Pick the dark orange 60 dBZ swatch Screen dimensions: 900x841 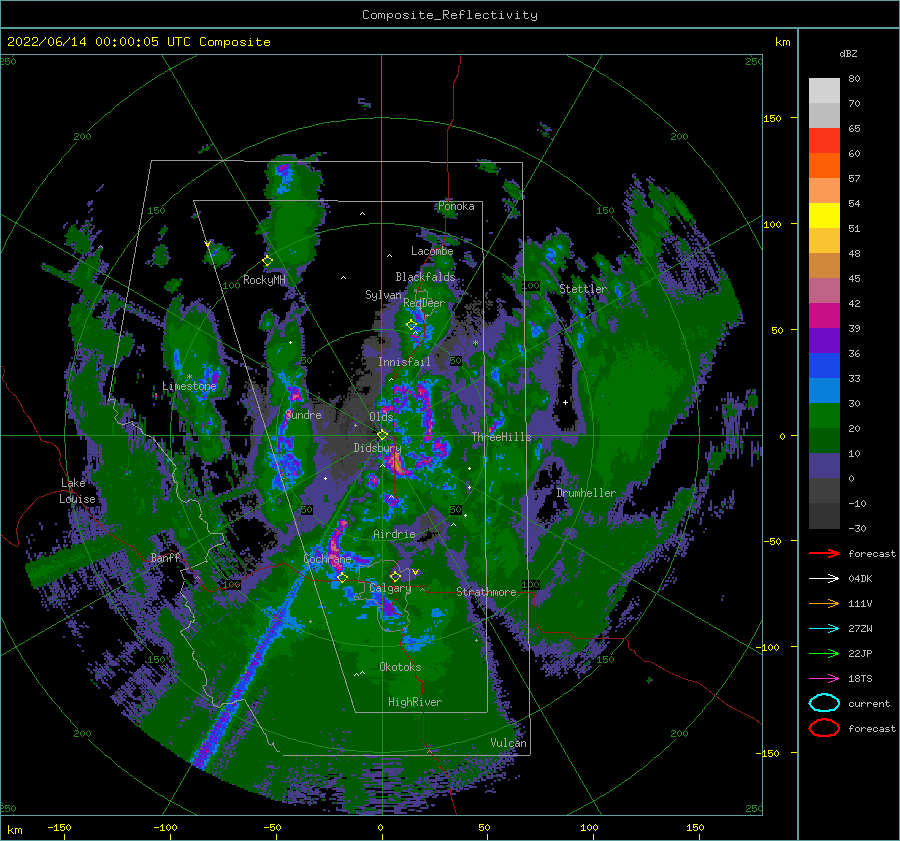point(824,165)
